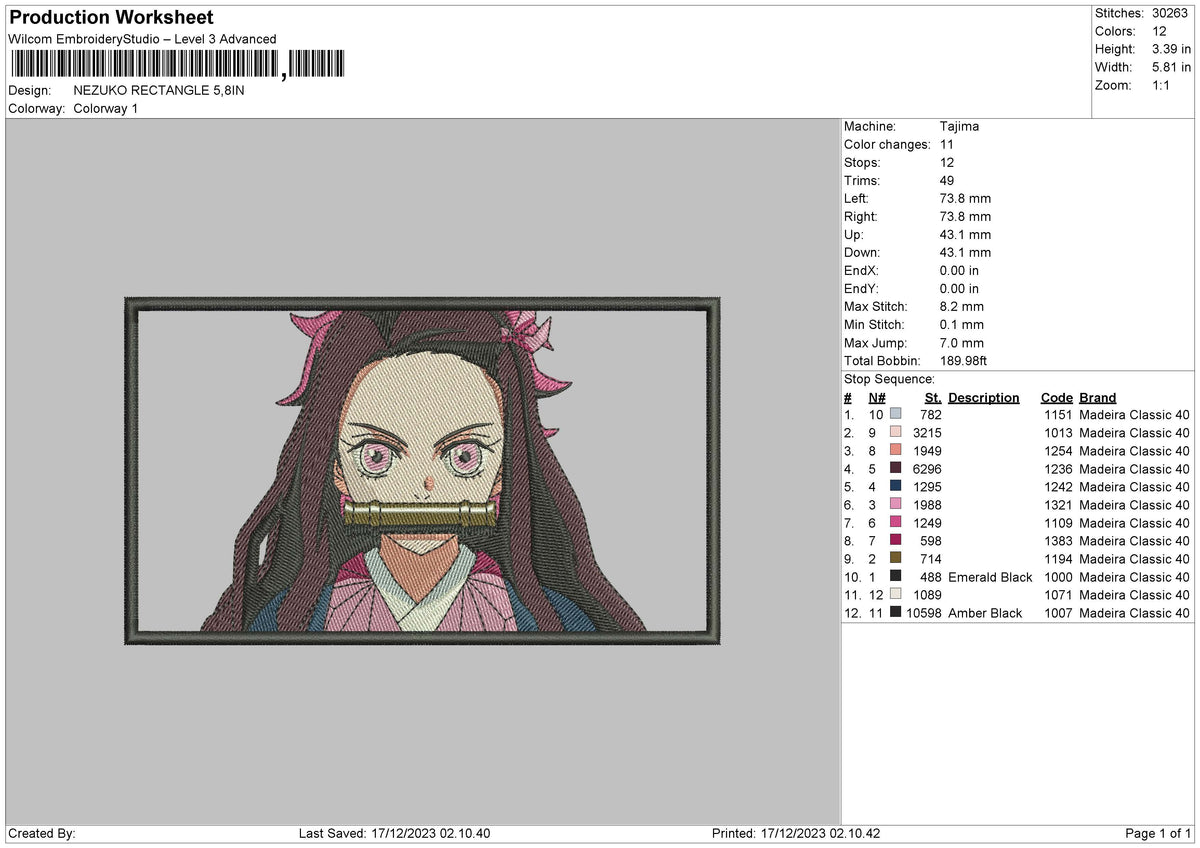
Task: Click design name 'NEZUKO RECTANGLE 5,8IN'
Action: [159, 90]
